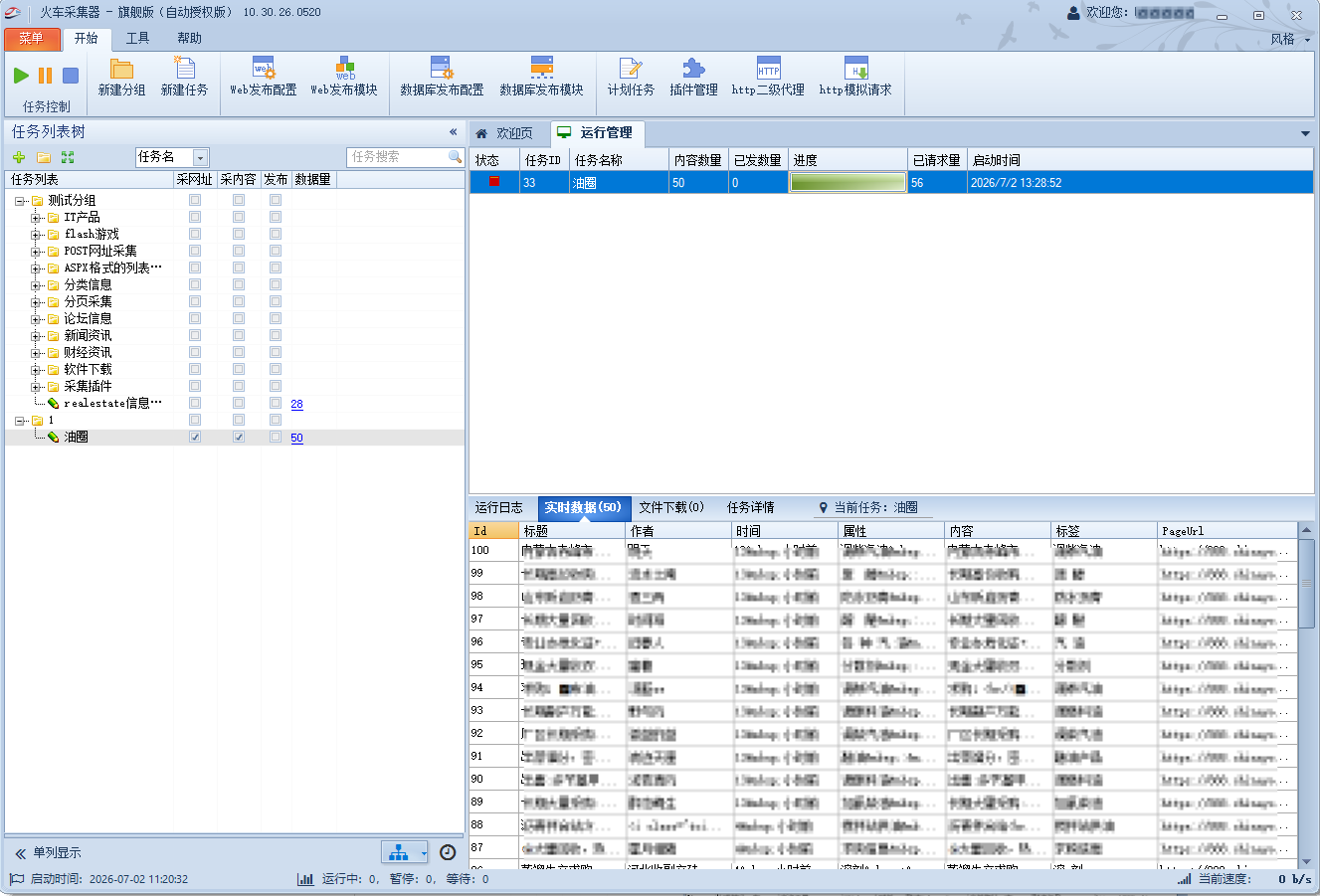Switch to the 工具 ribbon tab
Viewport: 1320px width, 896px height.
point(137,38)
